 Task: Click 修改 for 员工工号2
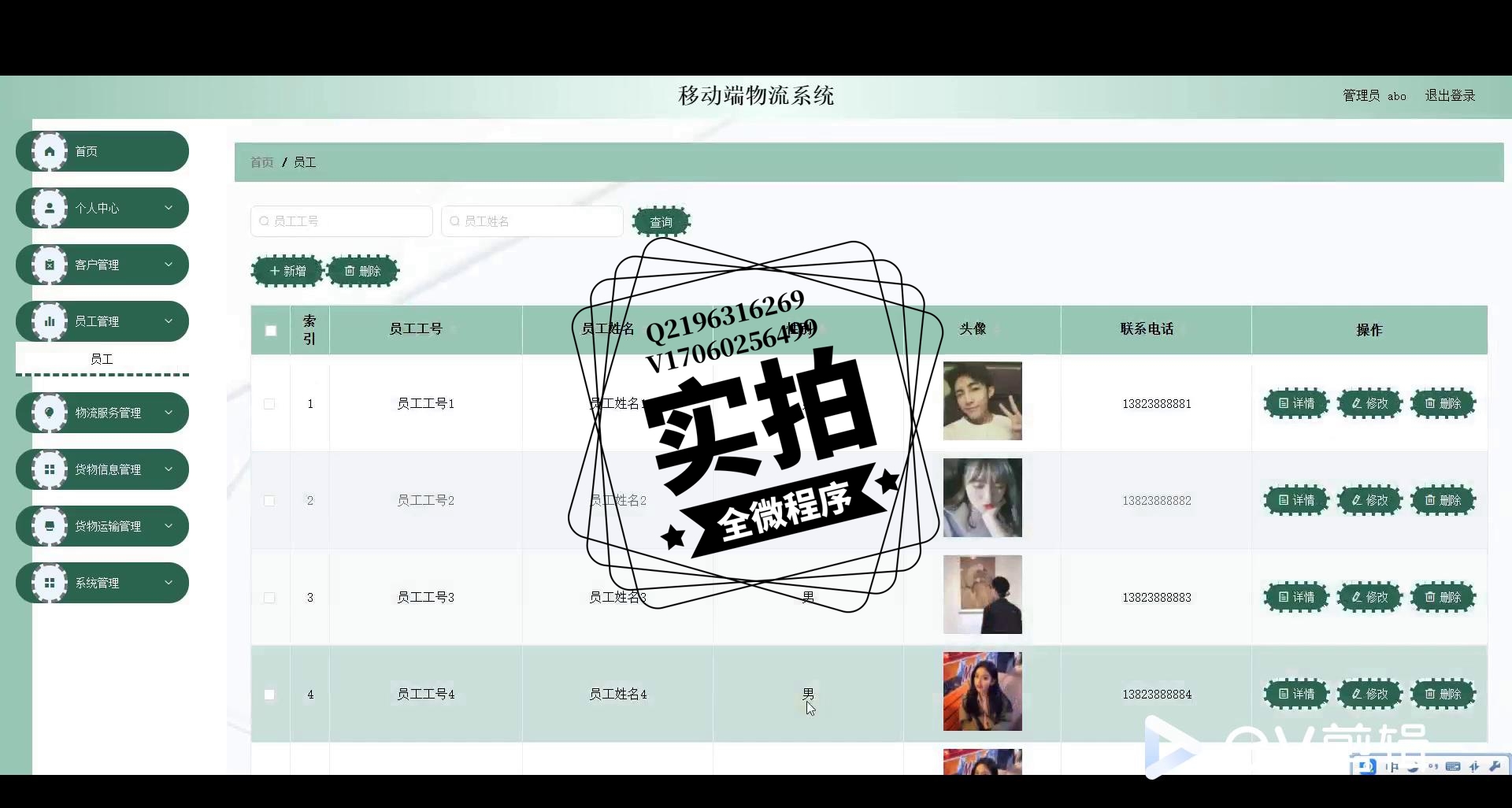1370,500
